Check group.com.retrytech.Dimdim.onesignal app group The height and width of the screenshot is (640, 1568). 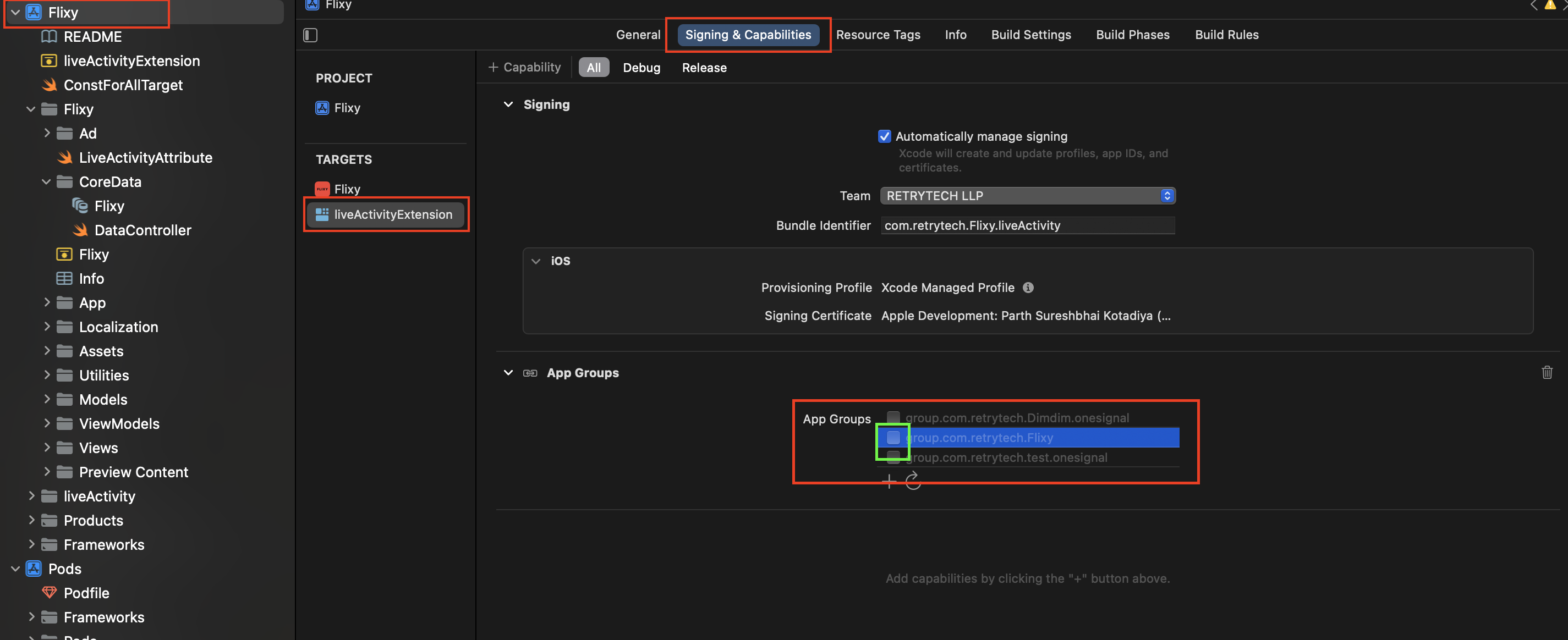[893, 417]
